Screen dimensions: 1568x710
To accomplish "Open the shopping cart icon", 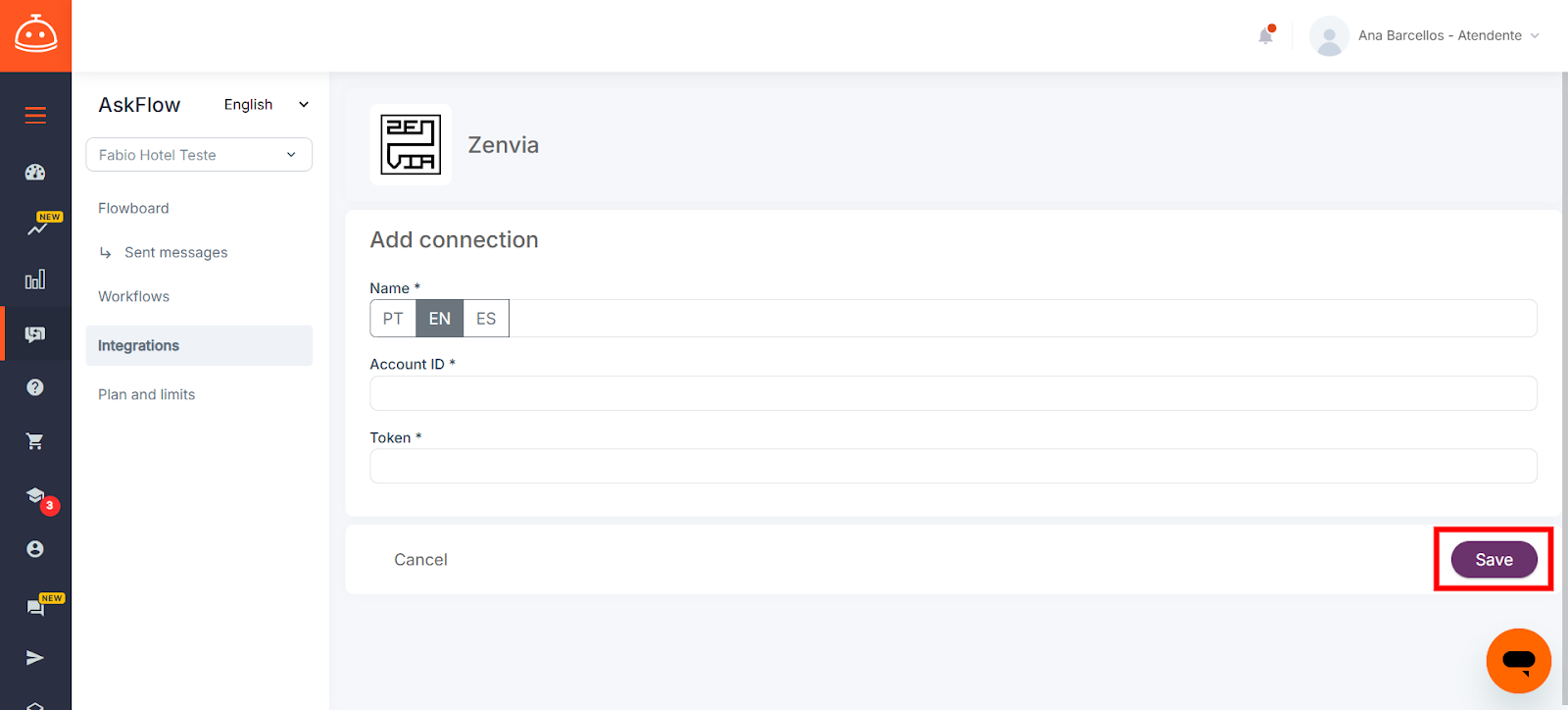I will [x=35, y=441].
